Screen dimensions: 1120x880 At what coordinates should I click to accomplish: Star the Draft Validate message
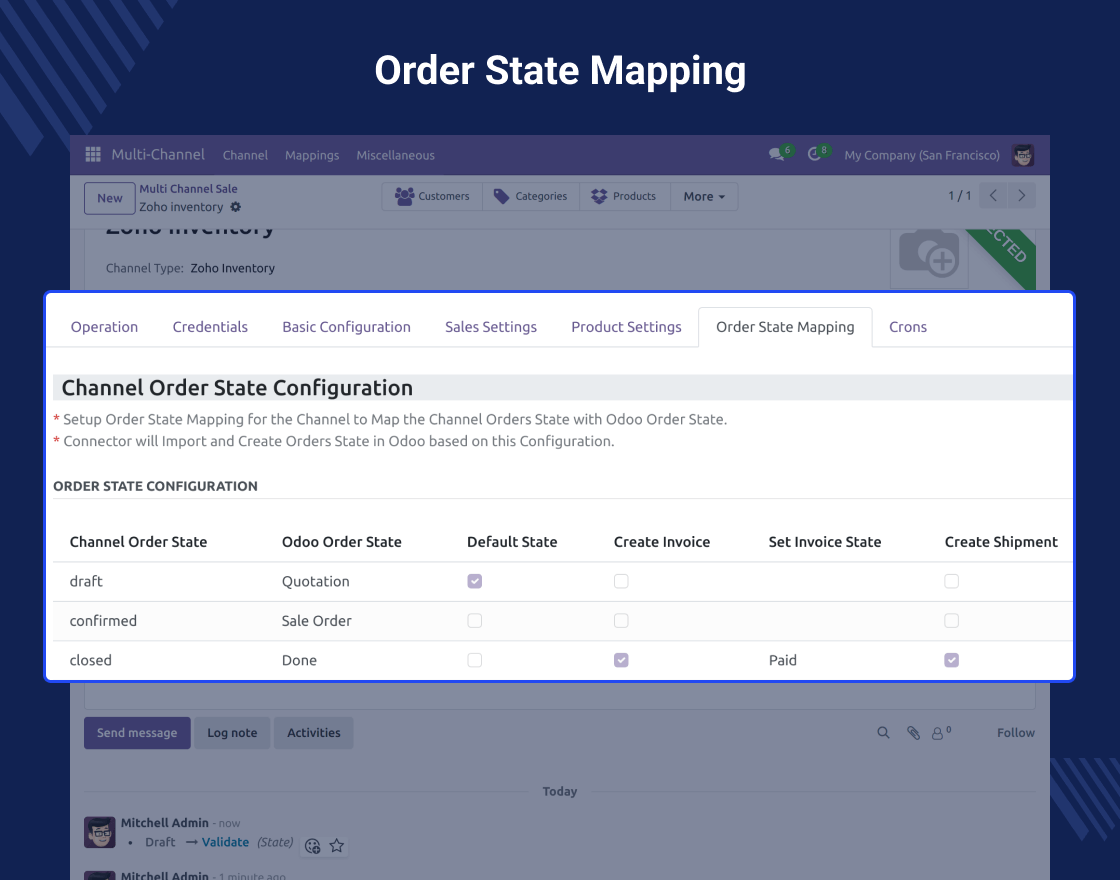(x=336, y=846)
